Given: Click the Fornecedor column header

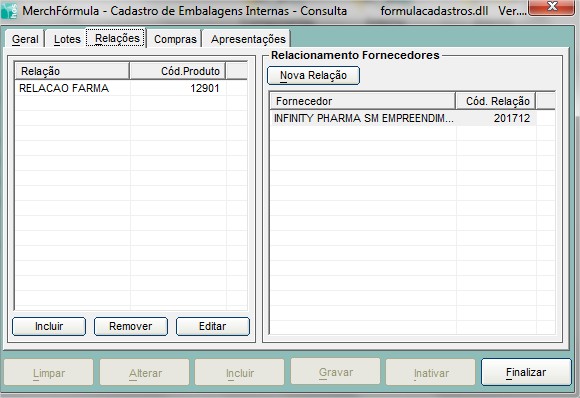Looking at the screenshot, I should (x=362, y=101).
